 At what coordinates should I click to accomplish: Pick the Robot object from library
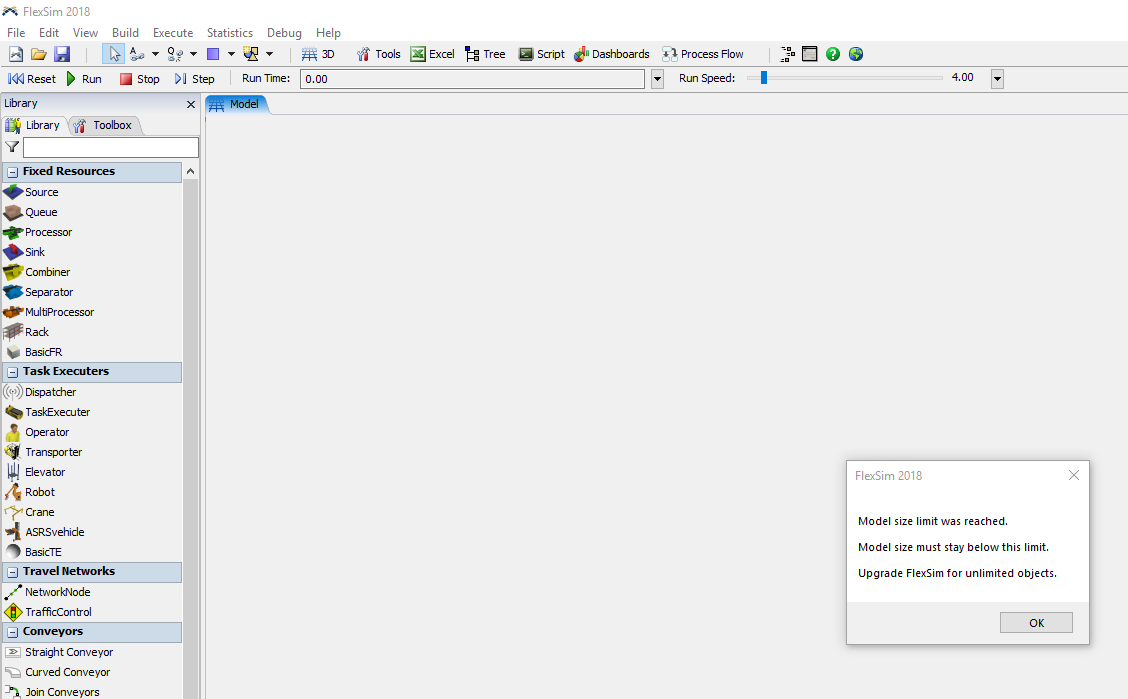click(x=40, y=492)
